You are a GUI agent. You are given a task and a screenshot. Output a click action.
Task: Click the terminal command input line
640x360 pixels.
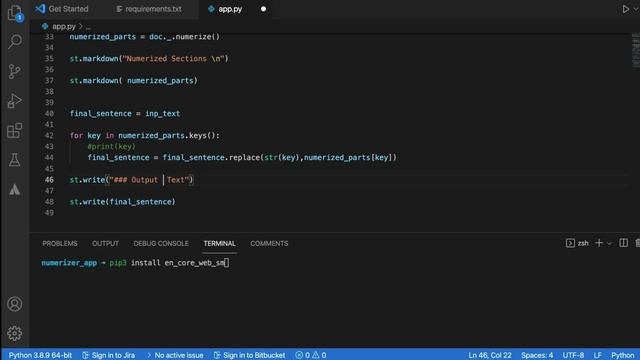pyautogui.click(x=135, y=263)
